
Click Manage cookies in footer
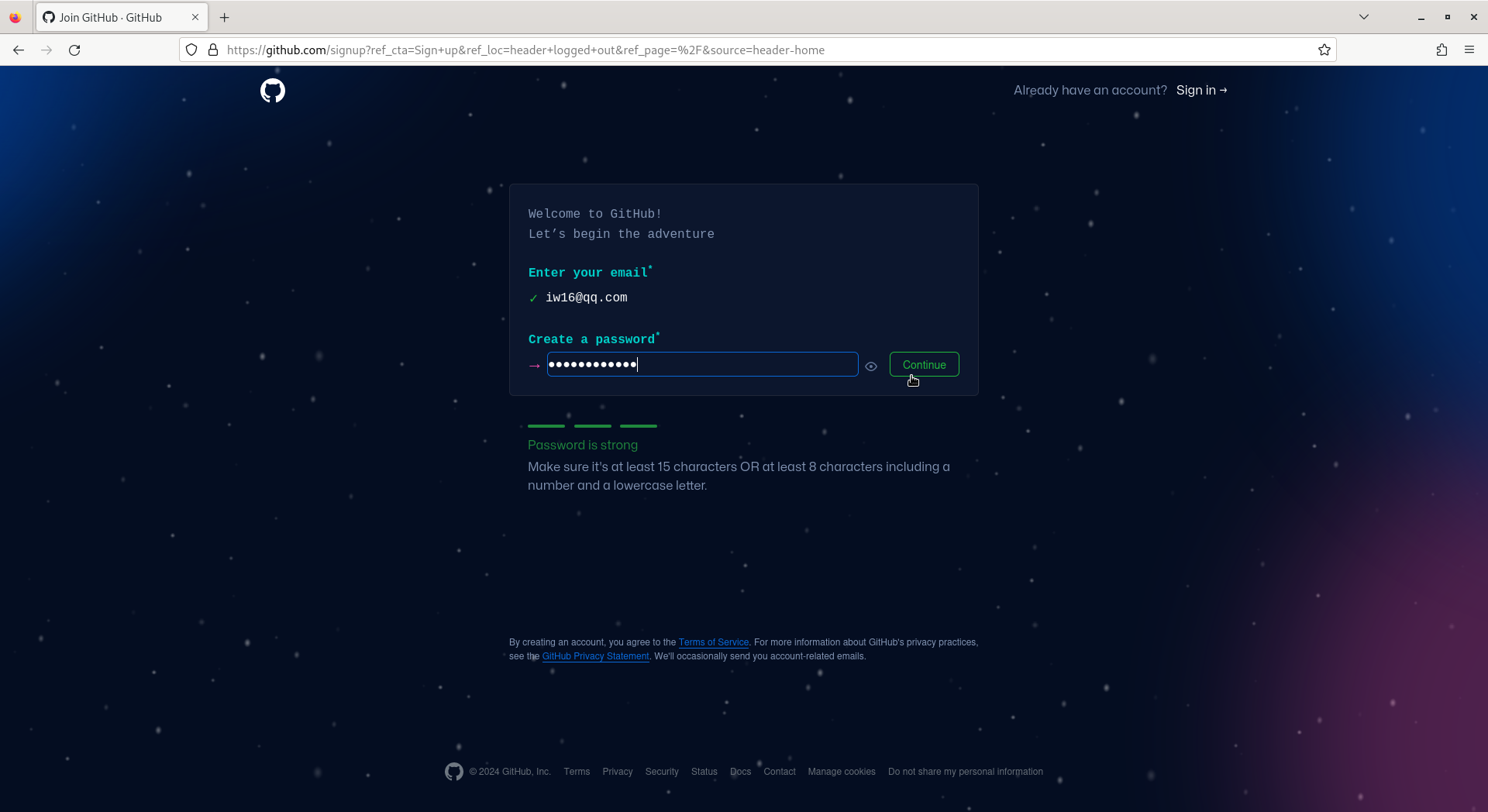pyautogui.click(x=842, y=772)
